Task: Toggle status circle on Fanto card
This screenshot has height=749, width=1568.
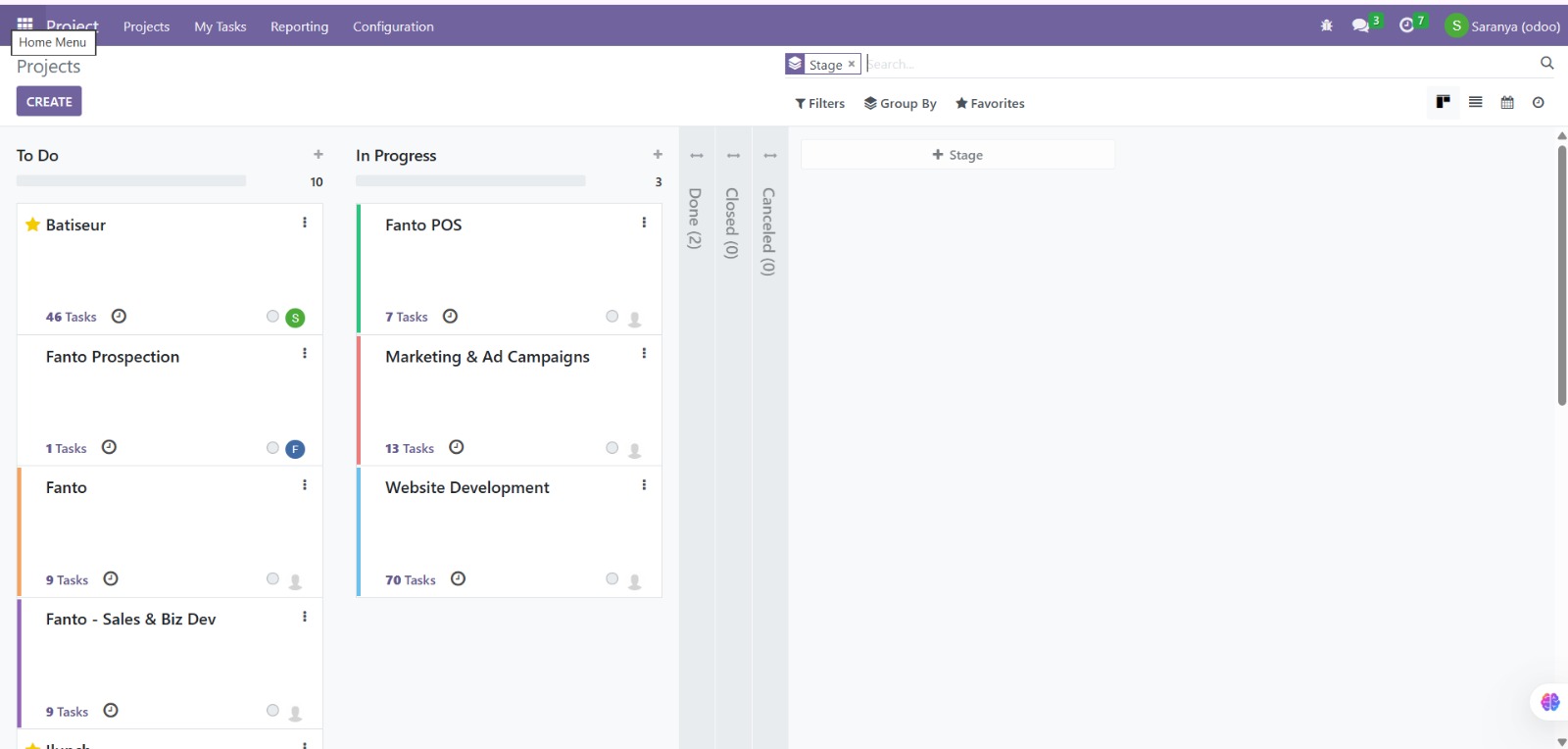Action: click(272, 578)
